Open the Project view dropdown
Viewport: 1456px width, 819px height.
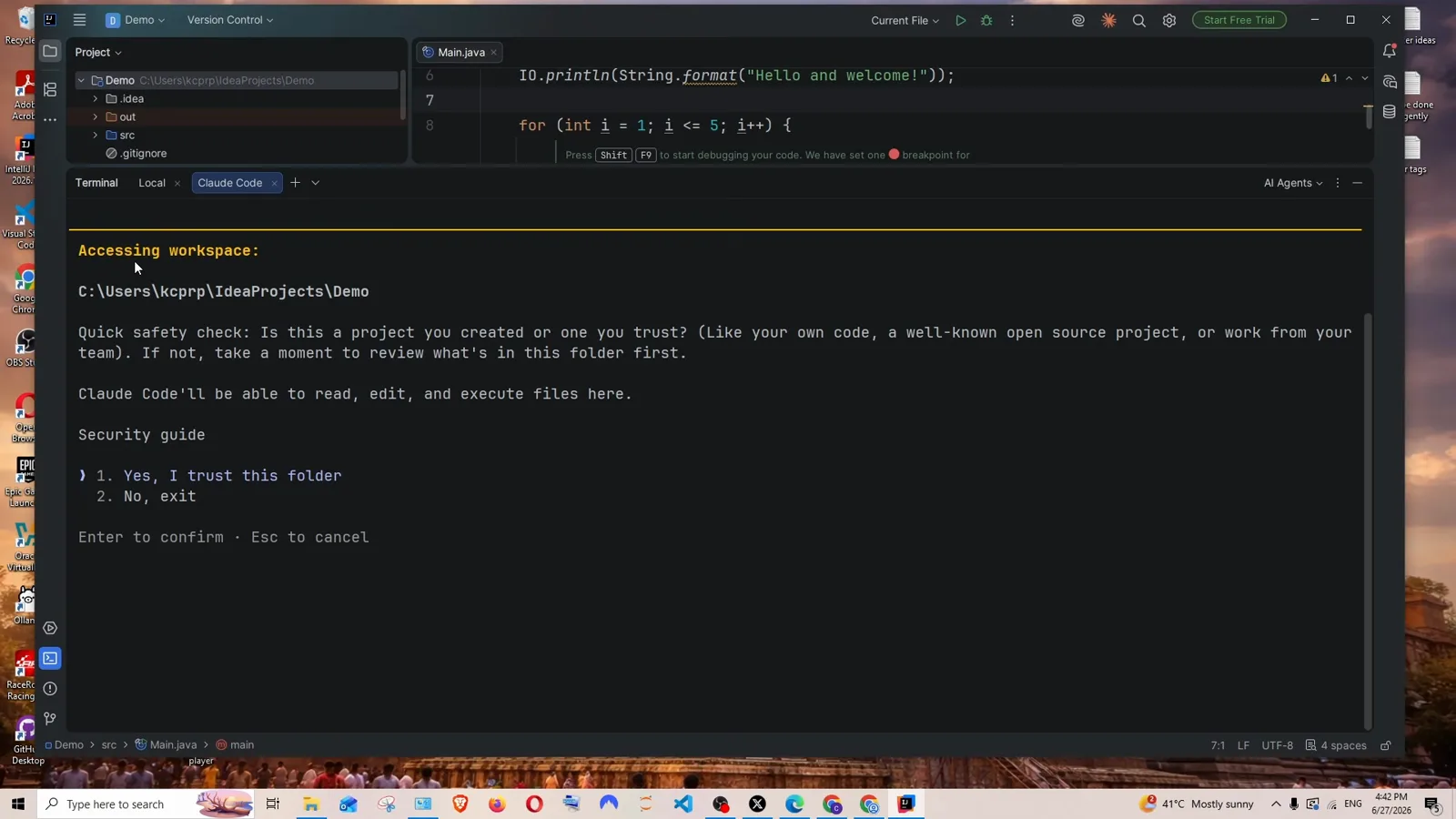click(98, 52)
